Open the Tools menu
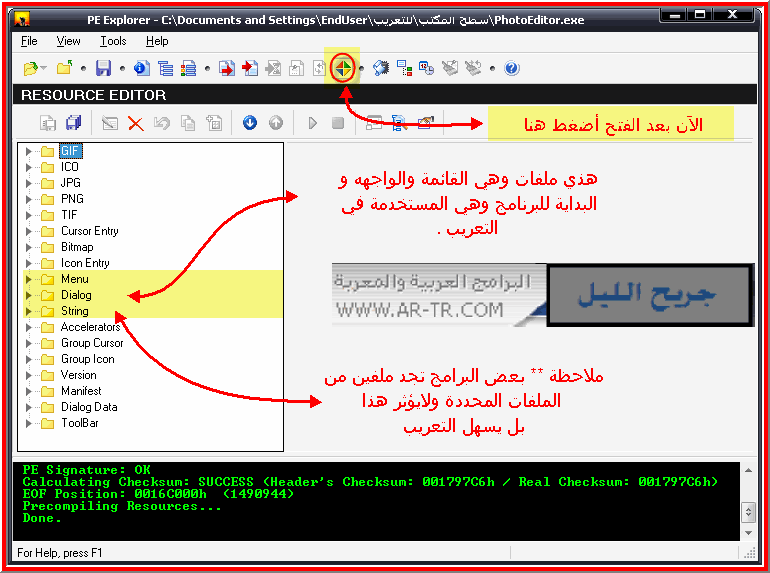 tap(113, 41)
